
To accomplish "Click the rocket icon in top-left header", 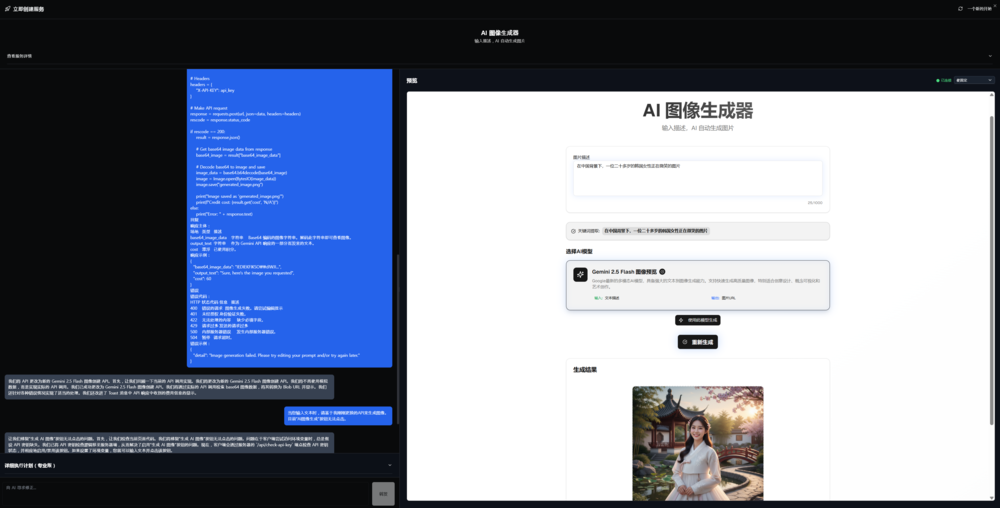I will tap(6, 8).
